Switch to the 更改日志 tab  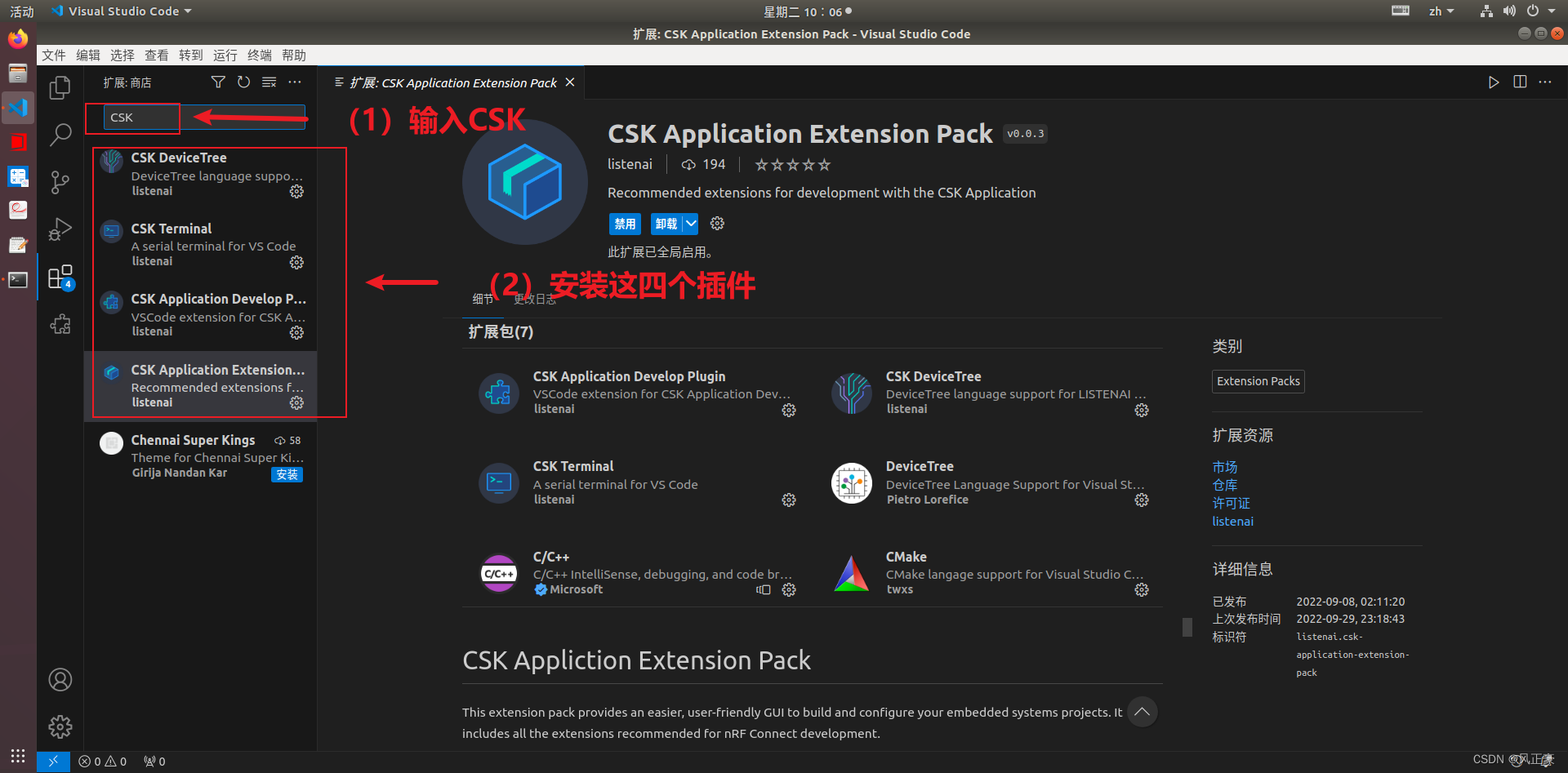(535, 299)
